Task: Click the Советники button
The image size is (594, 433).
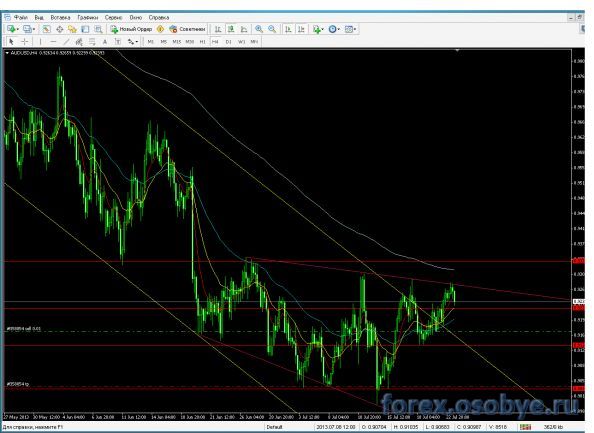Action: 188,29
